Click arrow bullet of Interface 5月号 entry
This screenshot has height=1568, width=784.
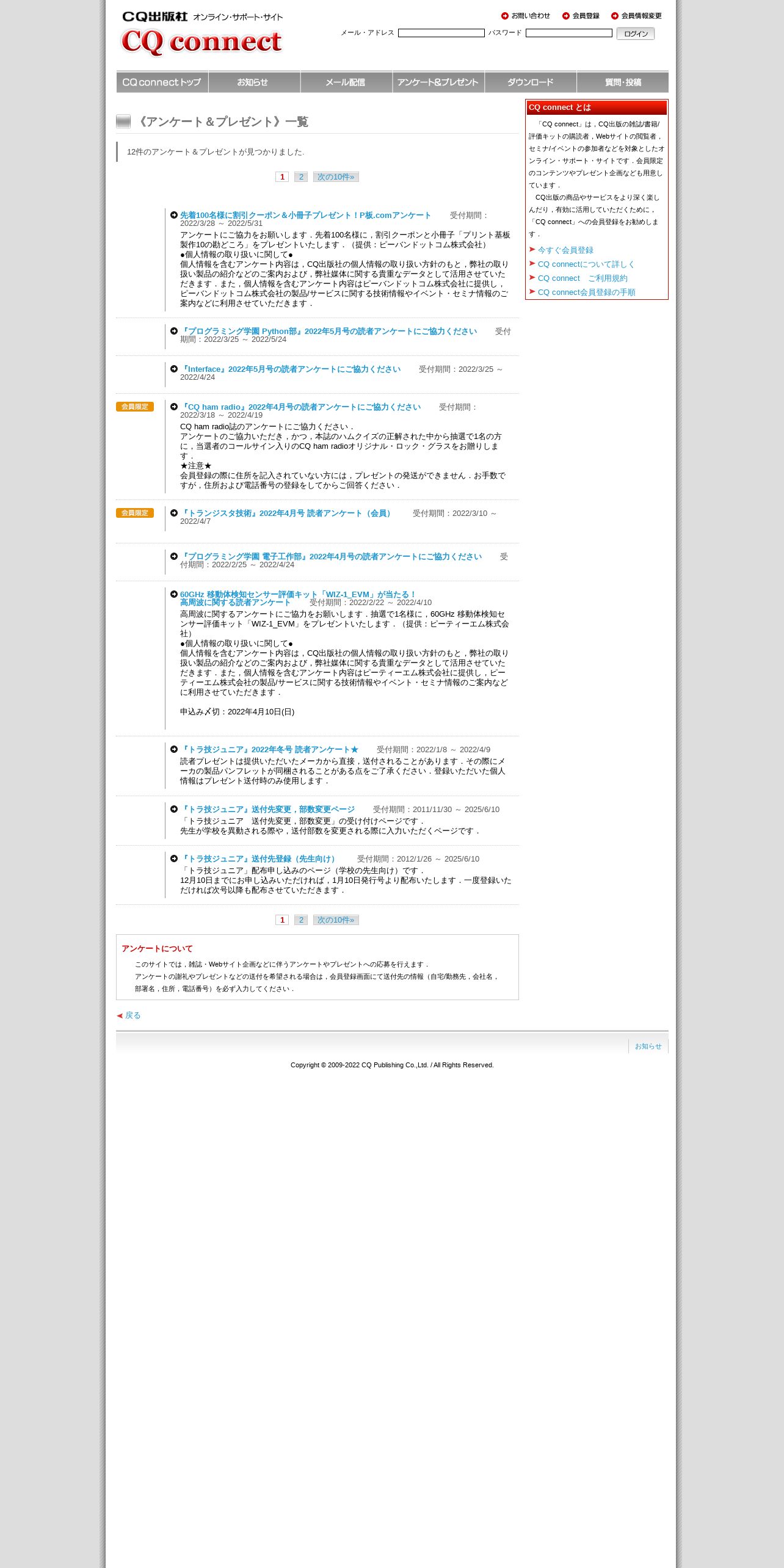[x=174, y=369]
